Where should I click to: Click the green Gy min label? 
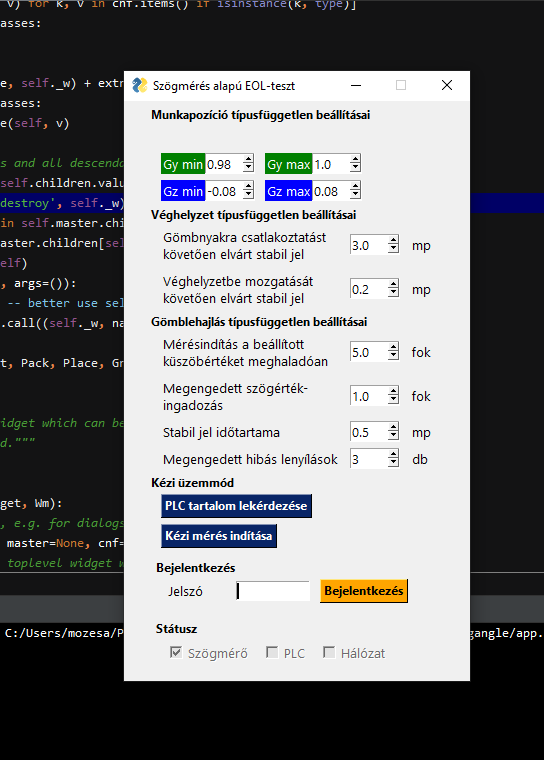tap(183, 164)
